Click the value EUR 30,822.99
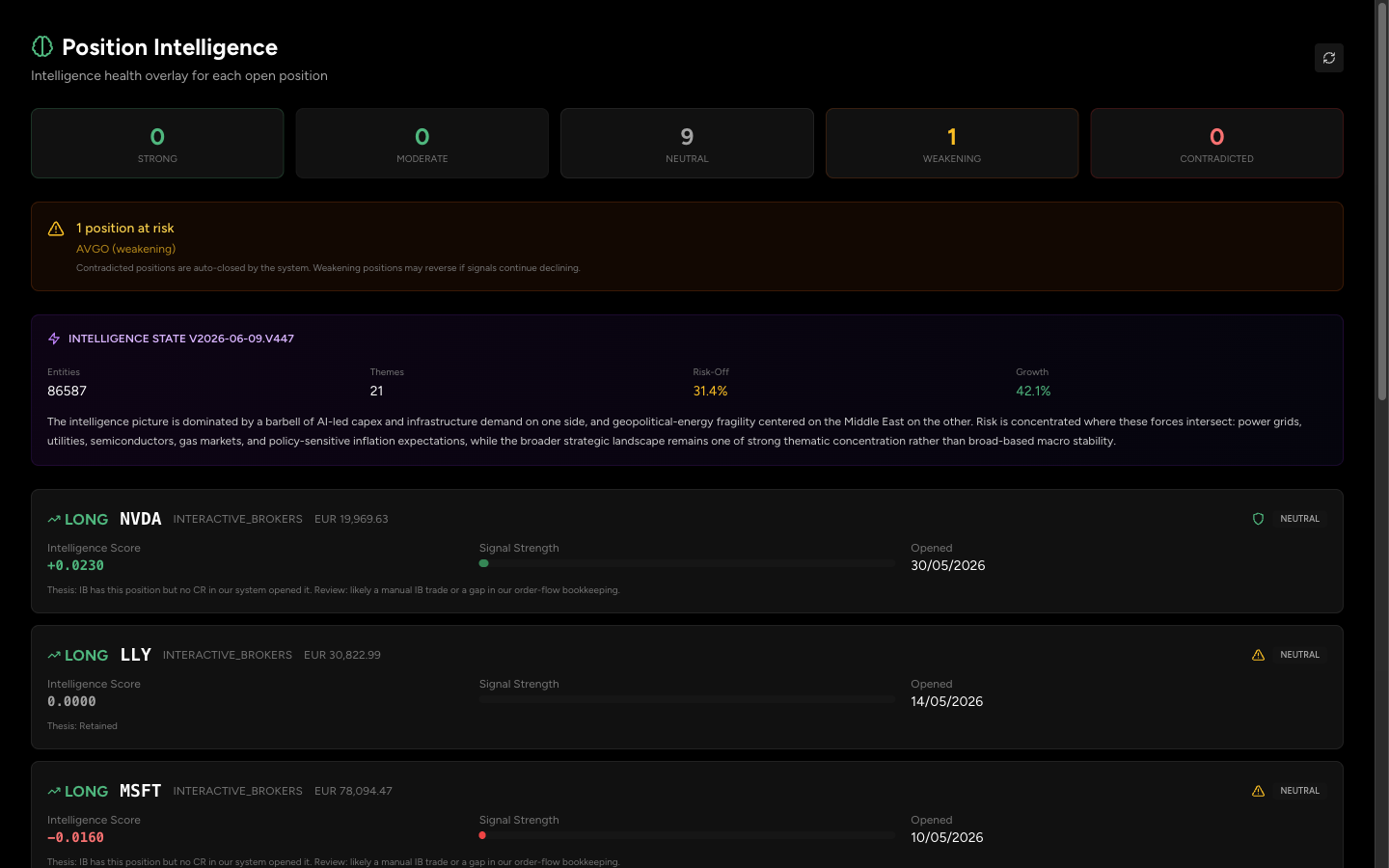1389x868 pixels. pos(342,655)
